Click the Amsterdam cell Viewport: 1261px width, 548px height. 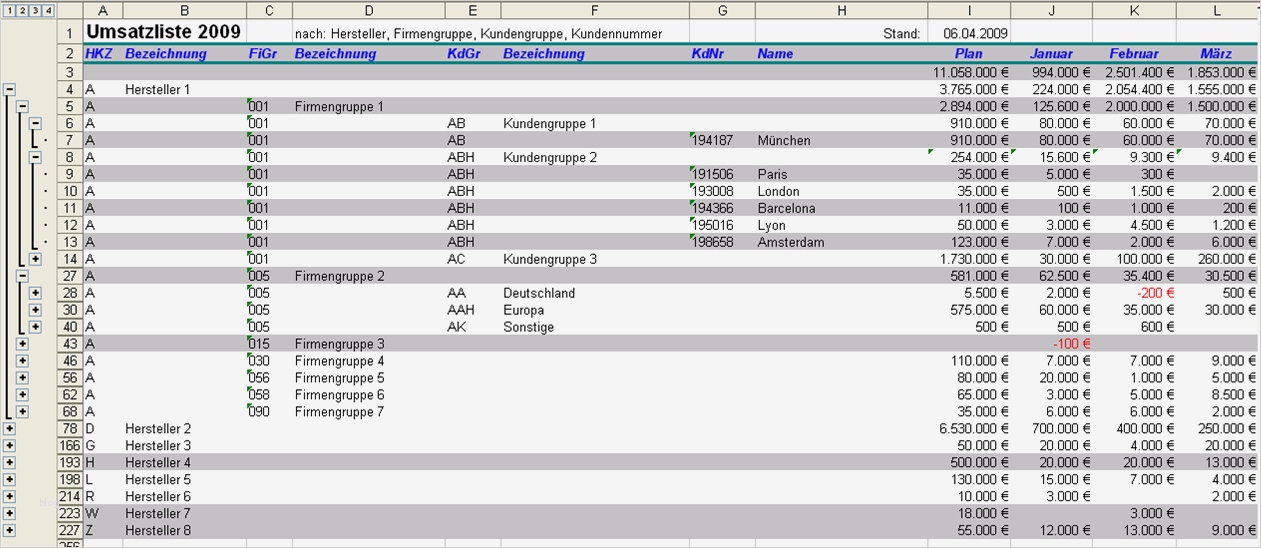(841, 242)
